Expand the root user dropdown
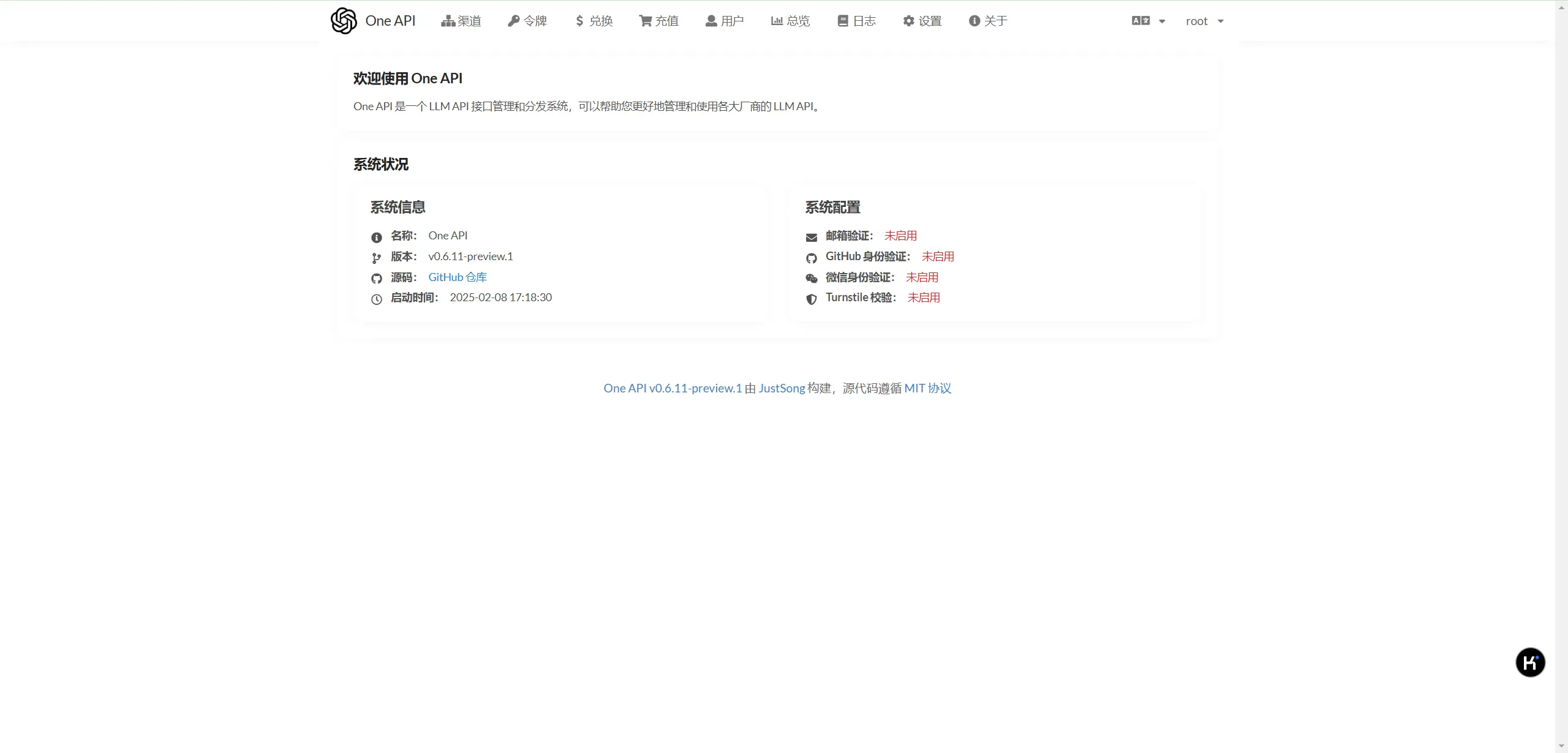1568x753 pixels. click(1204, 21)
